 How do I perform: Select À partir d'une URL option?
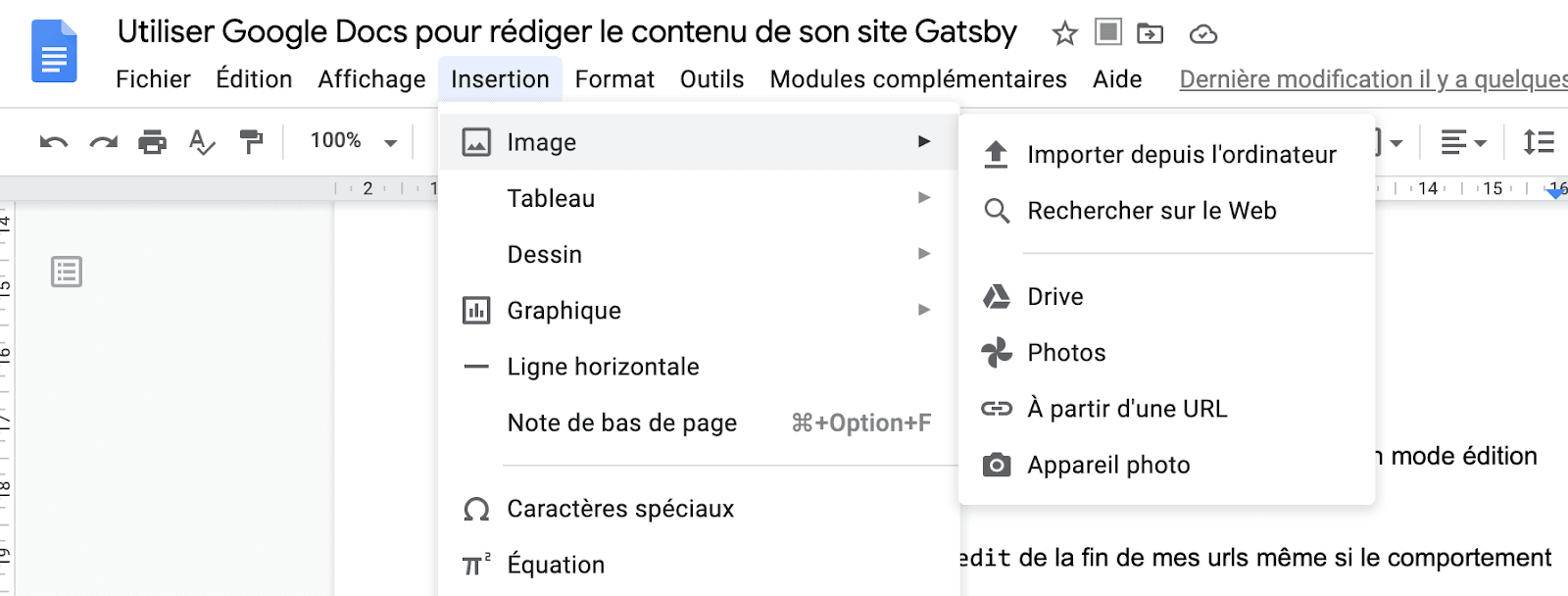(1127, 408)
